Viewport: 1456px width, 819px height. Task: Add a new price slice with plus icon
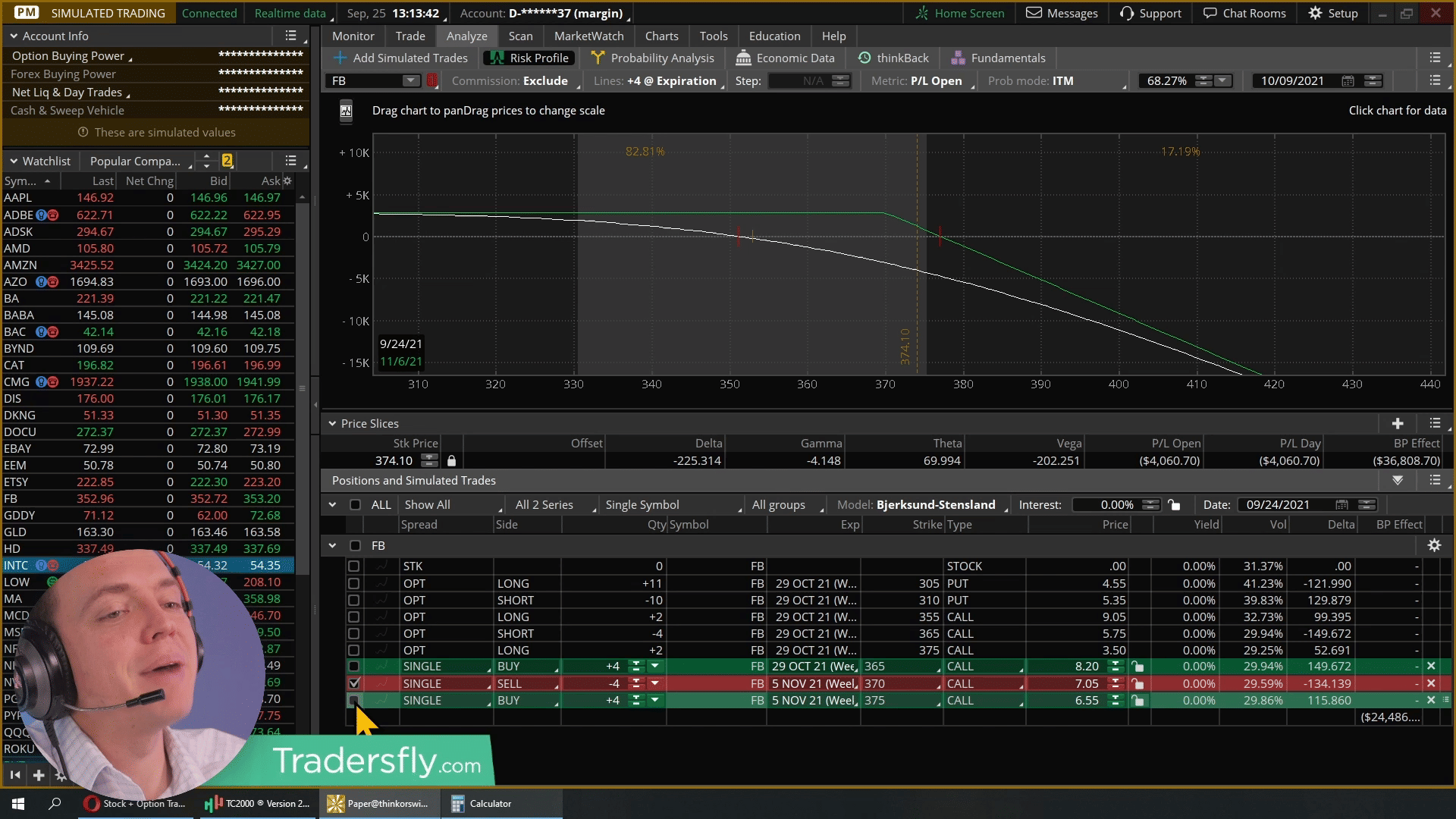pos(1398,423)
